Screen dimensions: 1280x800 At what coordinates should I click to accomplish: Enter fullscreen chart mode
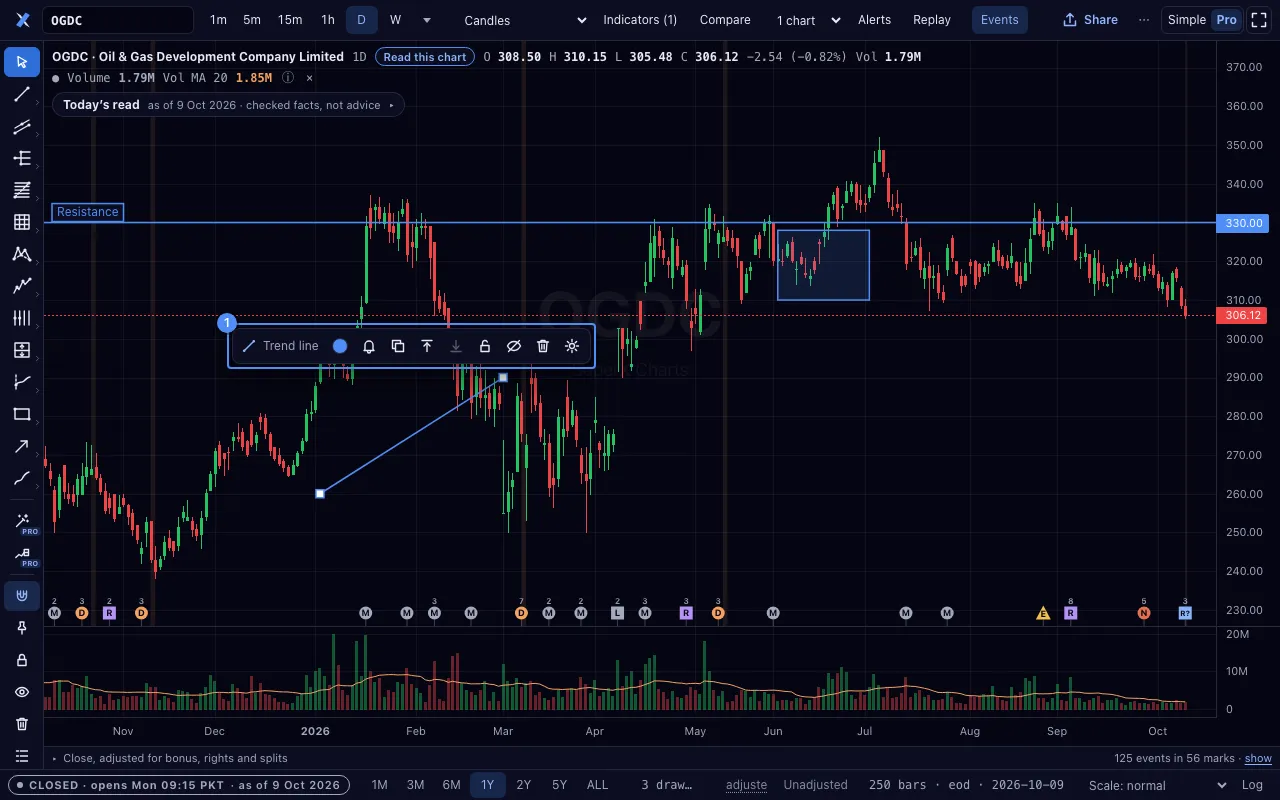click(x=1260, y=20)
